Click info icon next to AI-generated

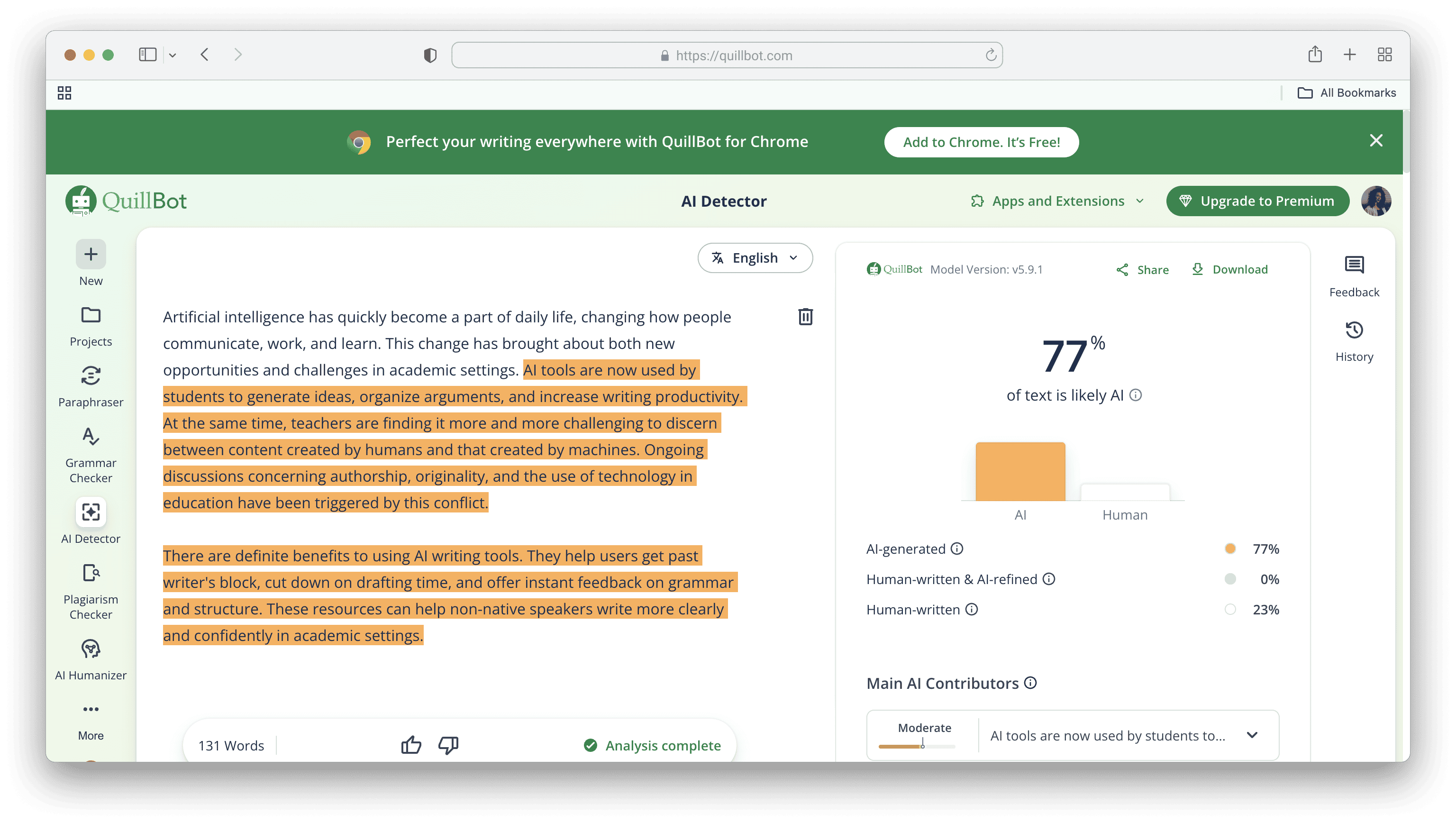tap(957, 549)
